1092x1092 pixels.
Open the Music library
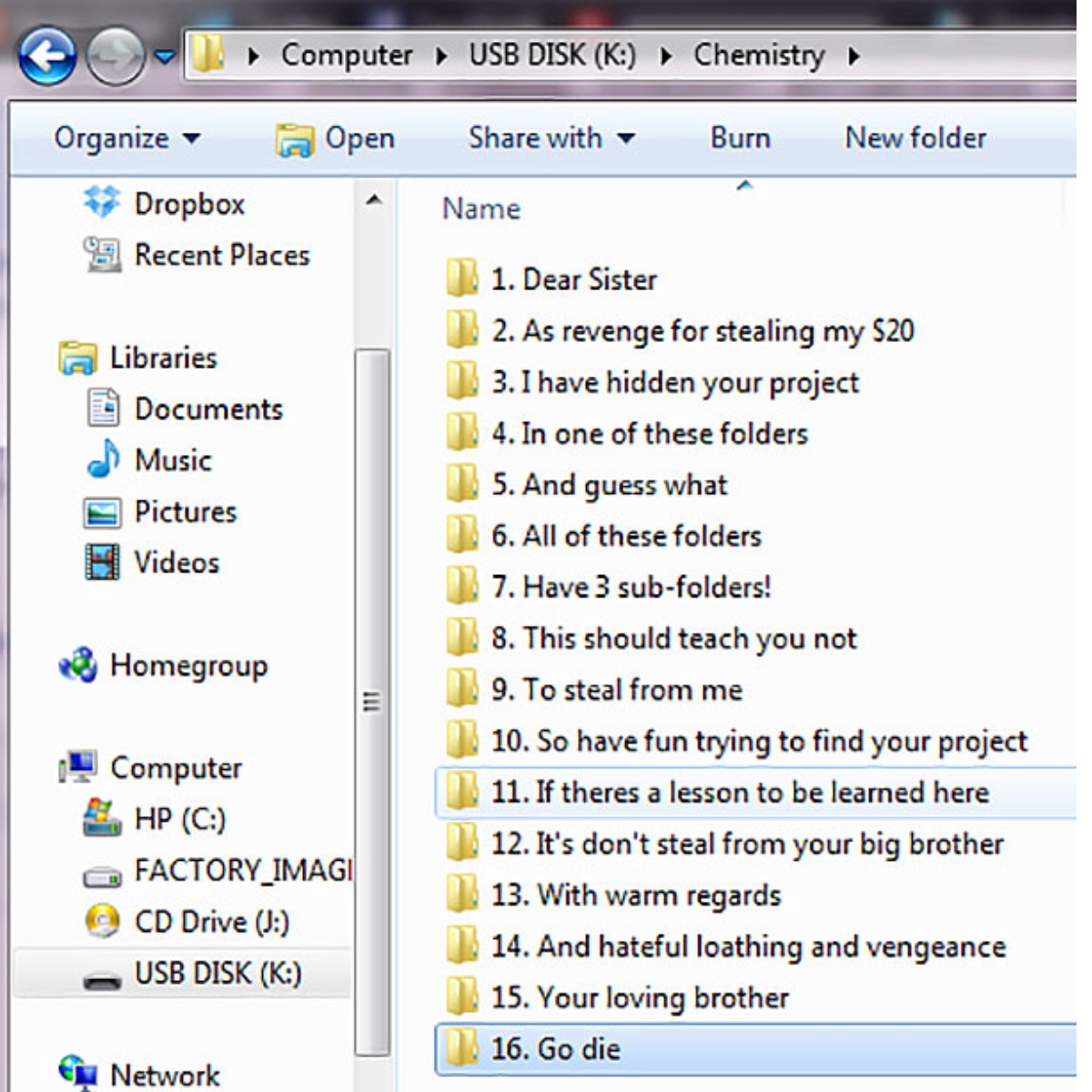(x=172, y=460)
